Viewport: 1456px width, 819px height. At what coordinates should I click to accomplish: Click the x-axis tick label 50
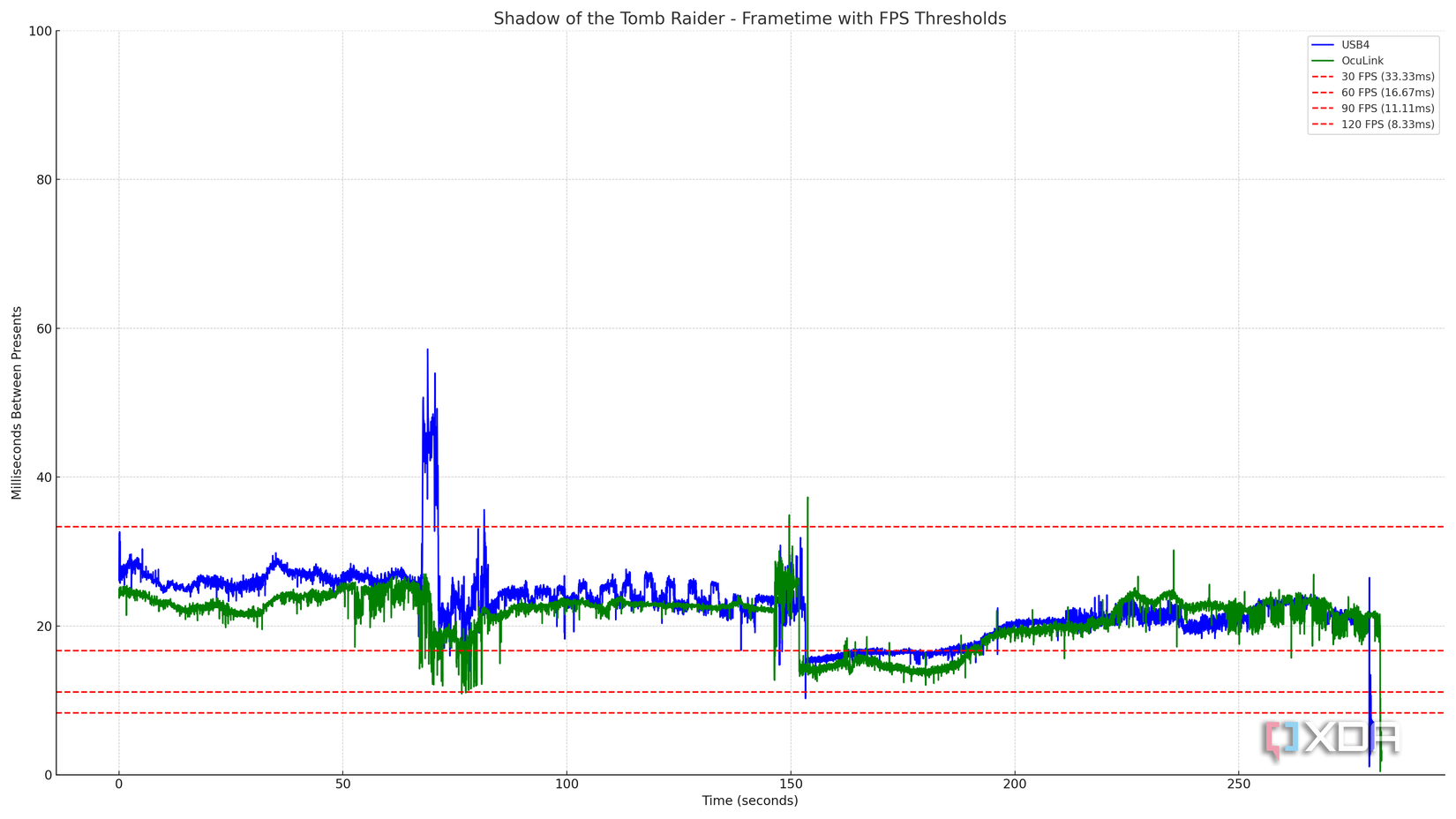(x=342, y=784)
